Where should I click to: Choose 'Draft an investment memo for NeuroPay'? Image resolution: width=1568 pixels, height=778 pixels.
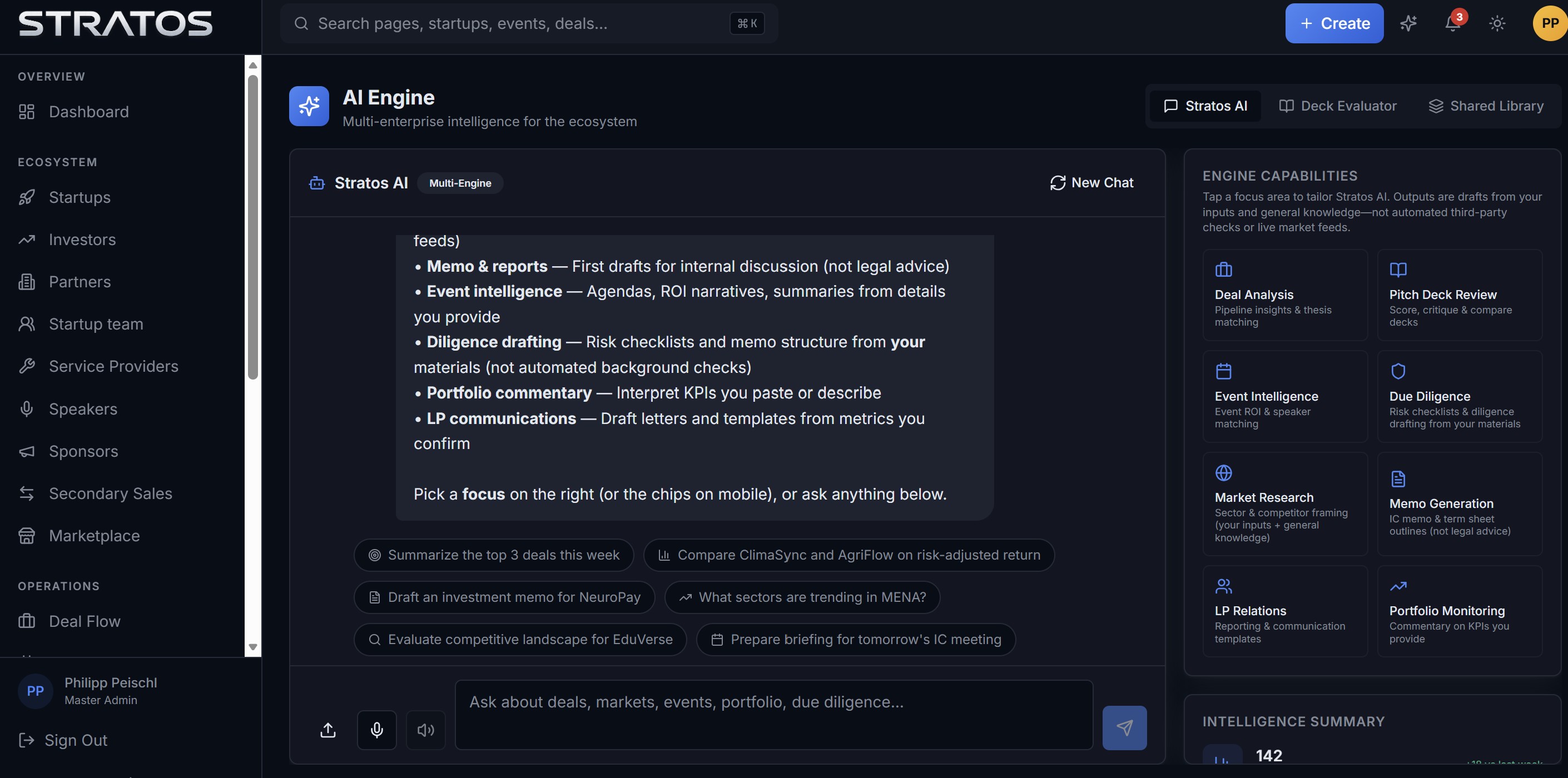[504, 597]
